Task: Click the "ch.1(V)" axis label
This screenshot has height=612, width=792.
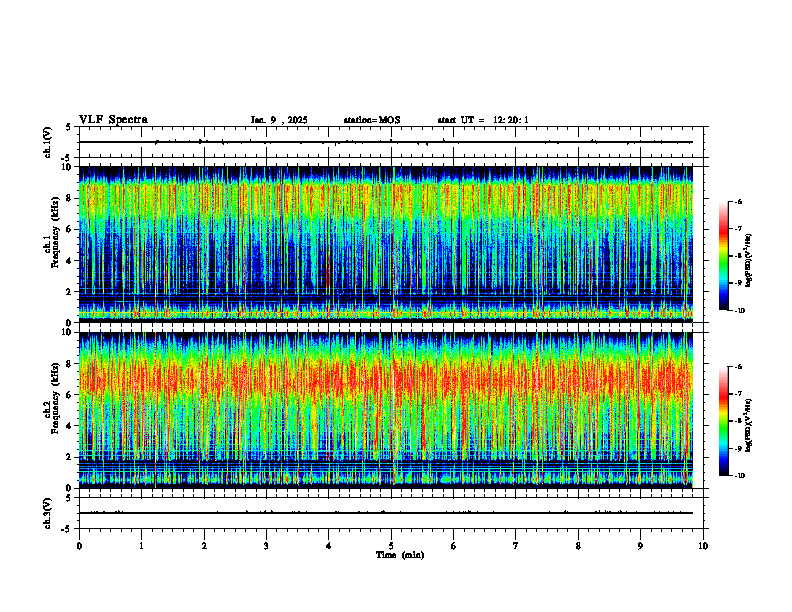Action: coord(48,142)
